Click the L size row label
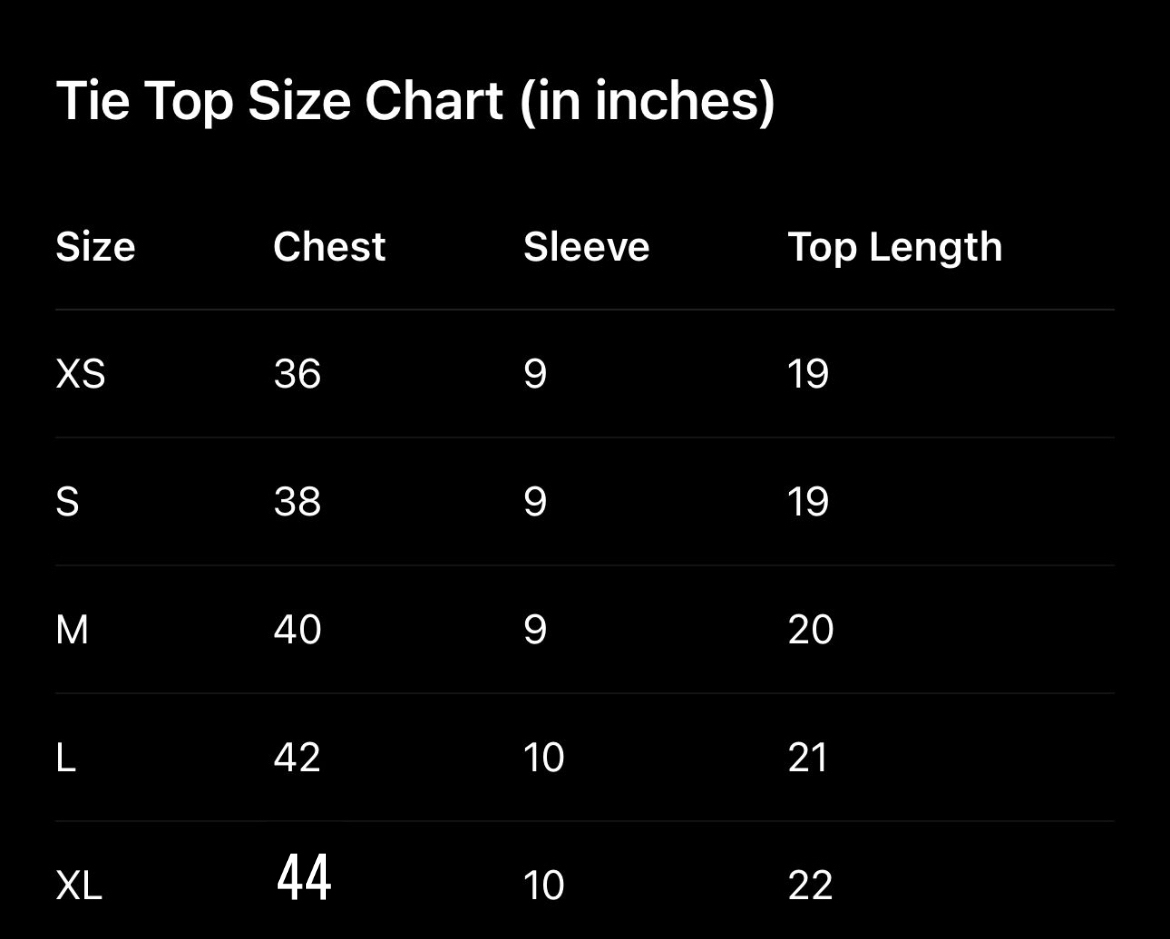1170x939 pixels. (x=65, y=757)
